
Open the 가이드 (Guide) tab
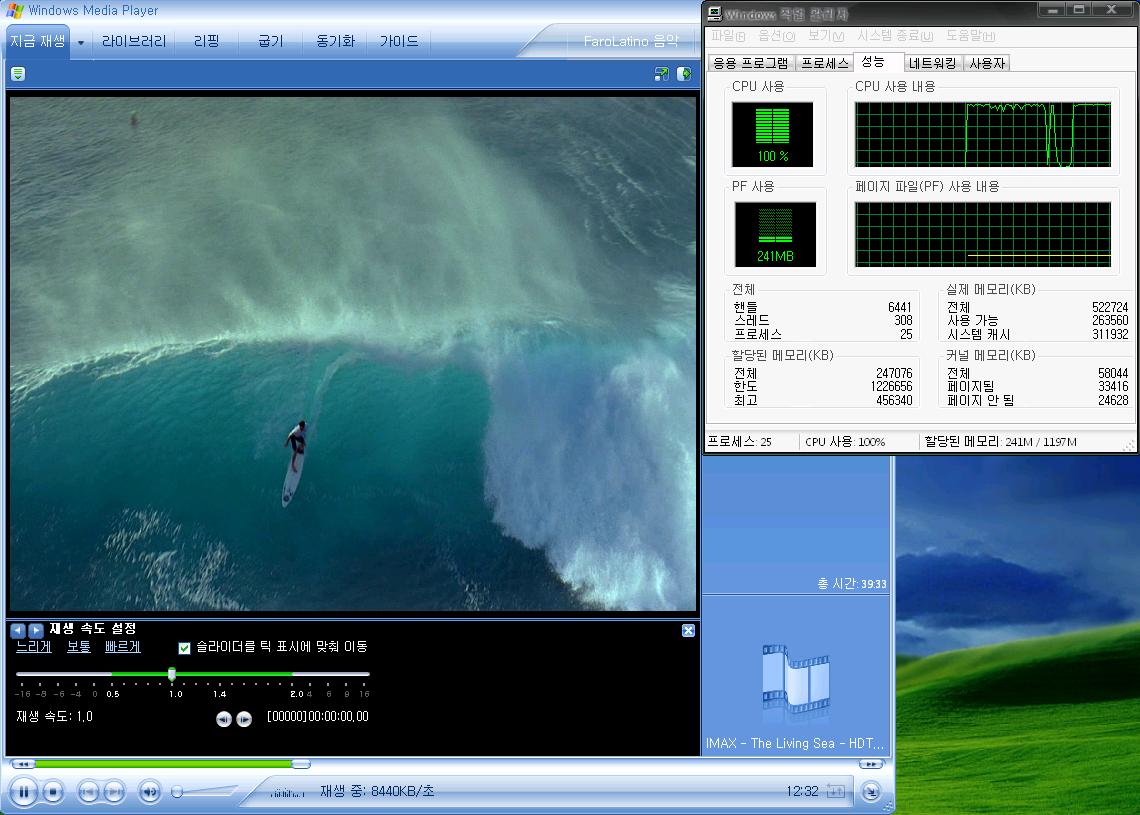399,41
